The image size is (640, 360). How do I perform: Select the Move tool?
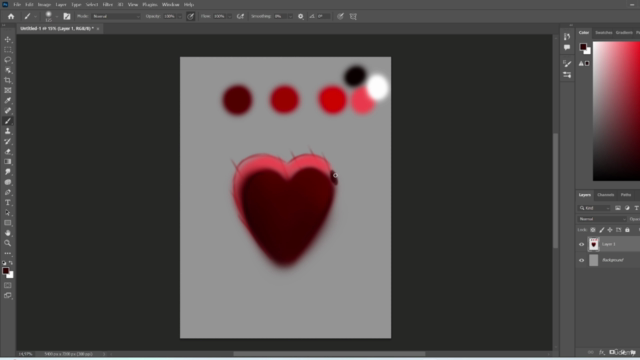click(x=8, y=40)
